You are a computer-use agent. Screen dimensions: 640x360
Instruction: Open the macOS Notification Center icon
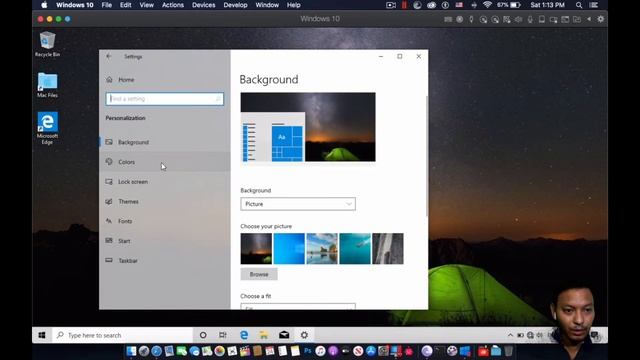(594, 5)
